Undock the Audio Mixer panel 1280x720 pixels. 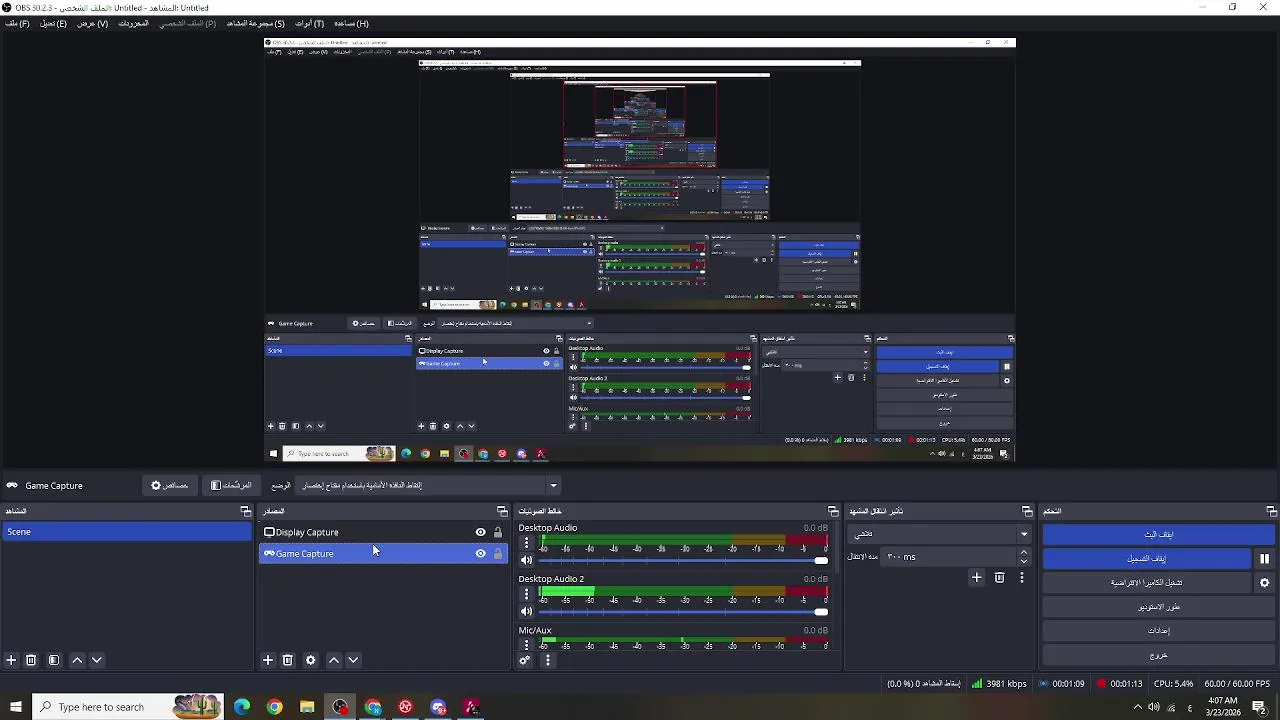(833, 511)
